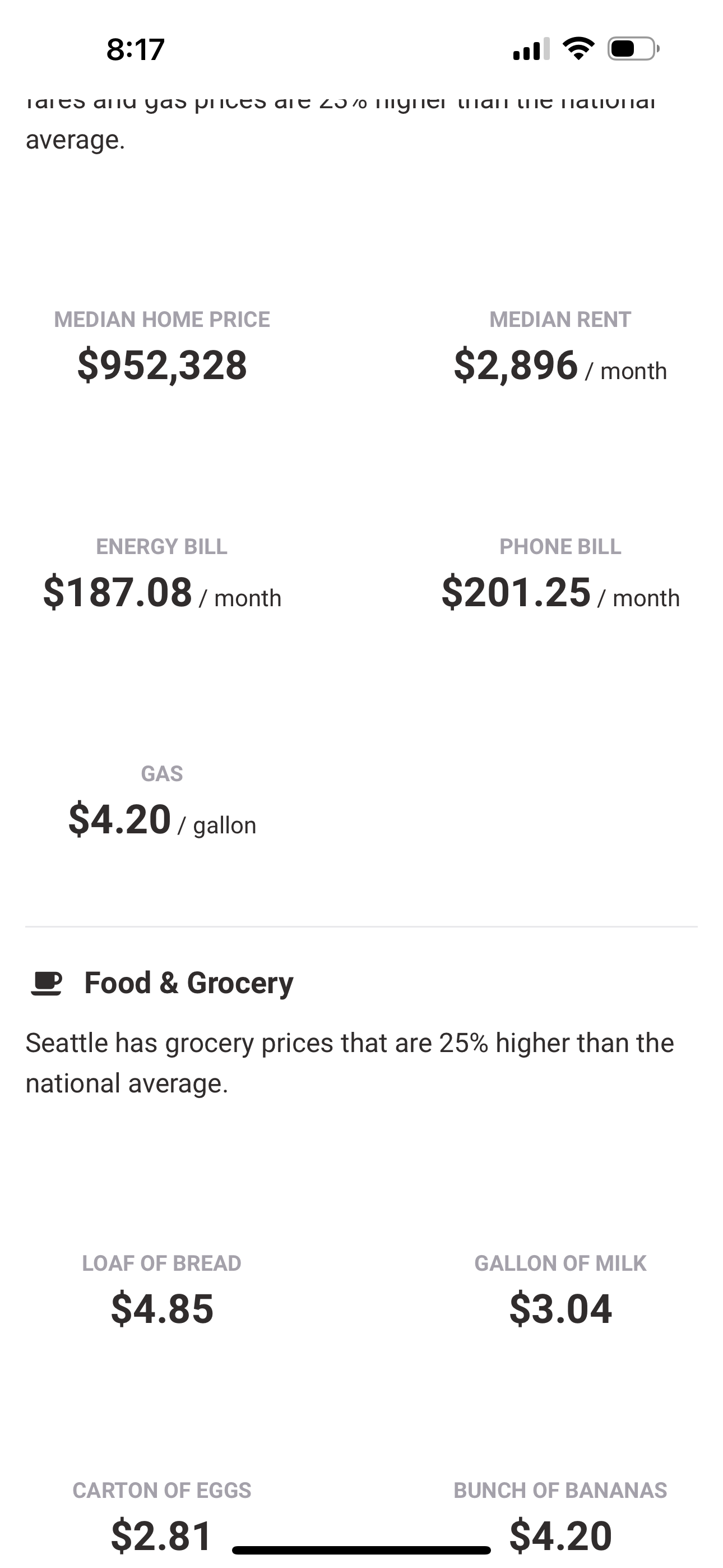The height and width of the screenshot is (1568, 723).
Task: Tap the Median Rent value $2,896
Action: click(x=516, y=365)
